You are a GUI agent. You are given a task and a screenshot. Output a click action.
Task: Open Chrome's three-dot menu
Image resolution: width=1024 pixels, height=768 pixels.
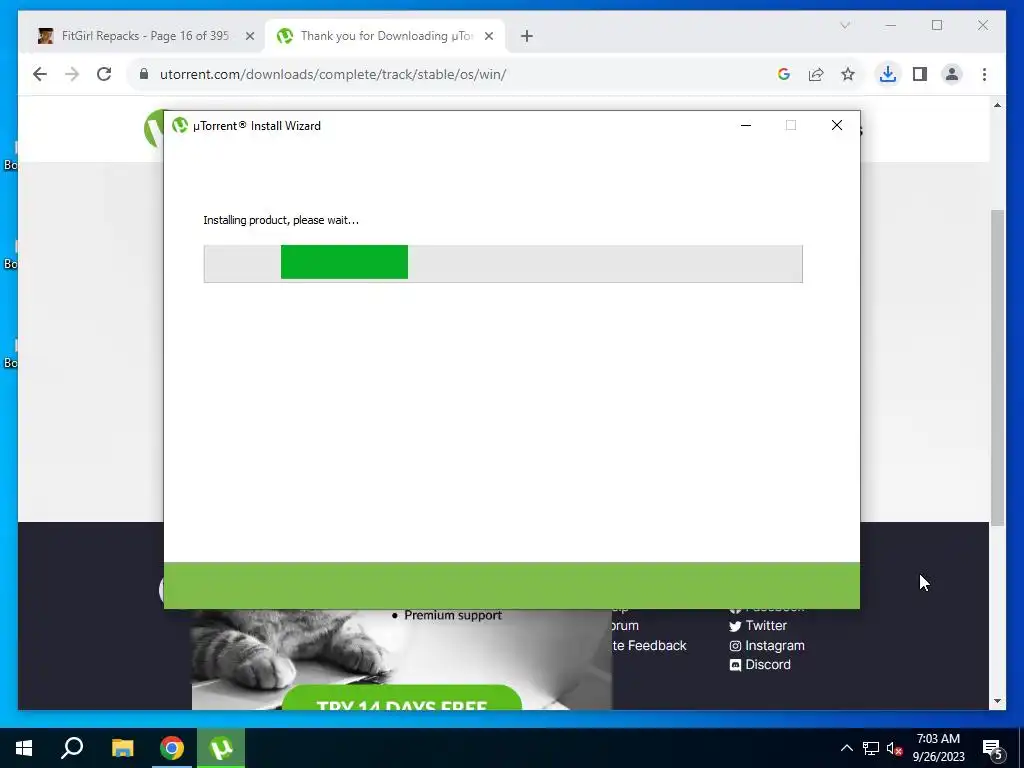pyautogui.click(x=984, y=74)
